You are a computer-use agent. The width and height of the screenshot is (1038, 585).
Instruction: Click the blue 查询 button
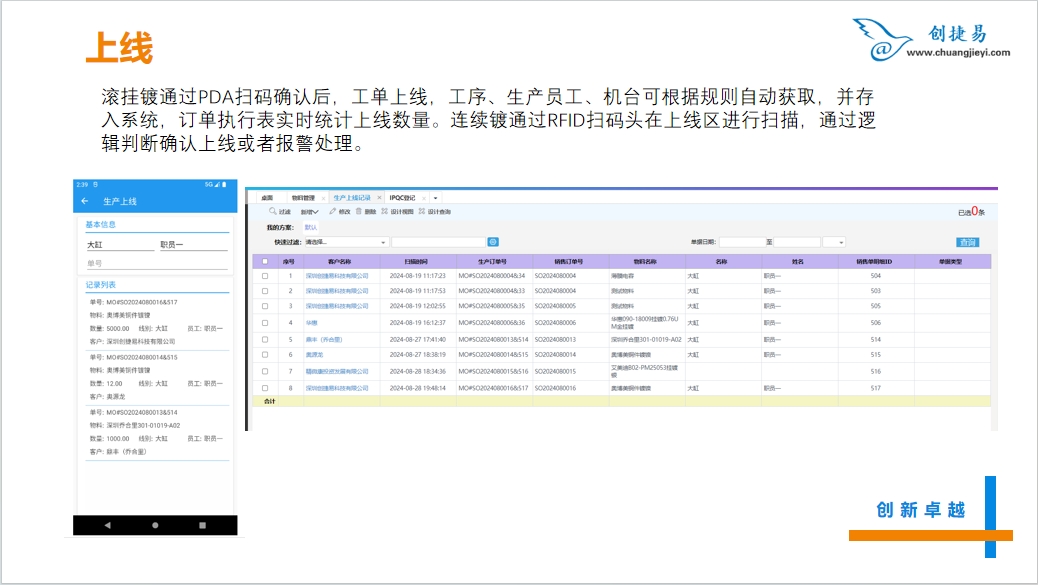click(x=967, y=242)
